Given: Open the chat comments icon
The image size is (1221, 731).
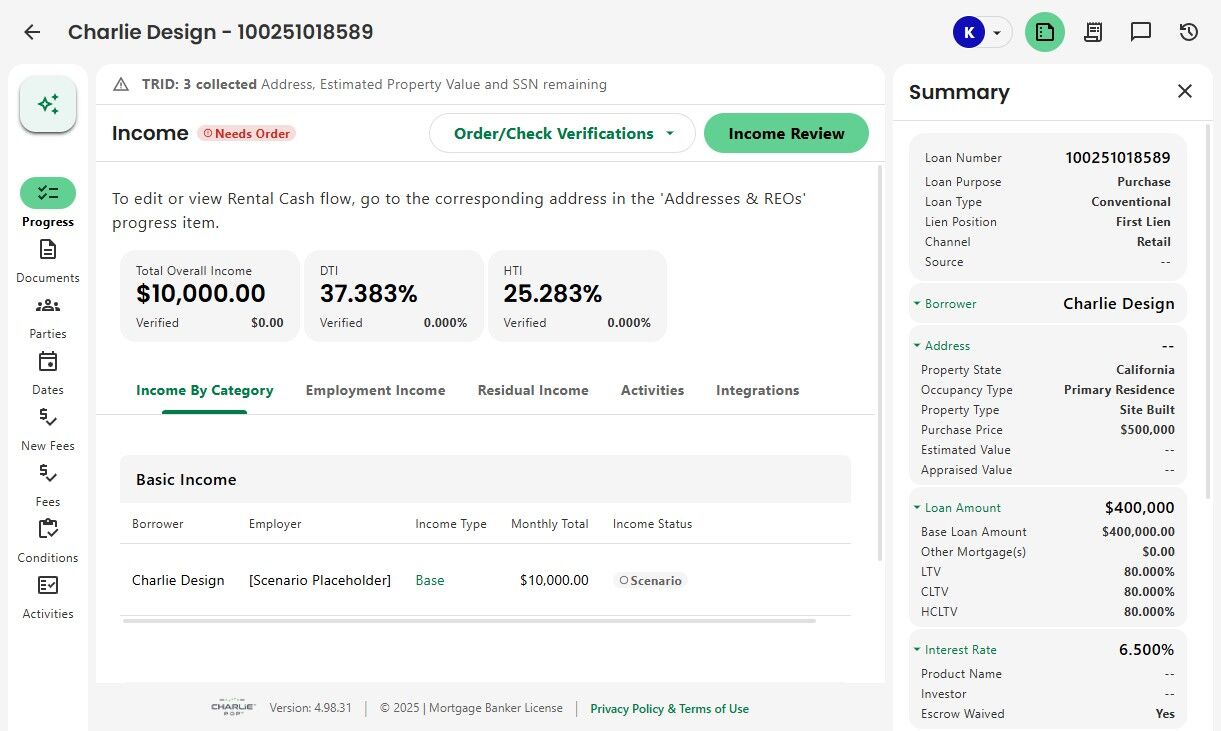Looking at the screenshot, I should click(1141, 32).
